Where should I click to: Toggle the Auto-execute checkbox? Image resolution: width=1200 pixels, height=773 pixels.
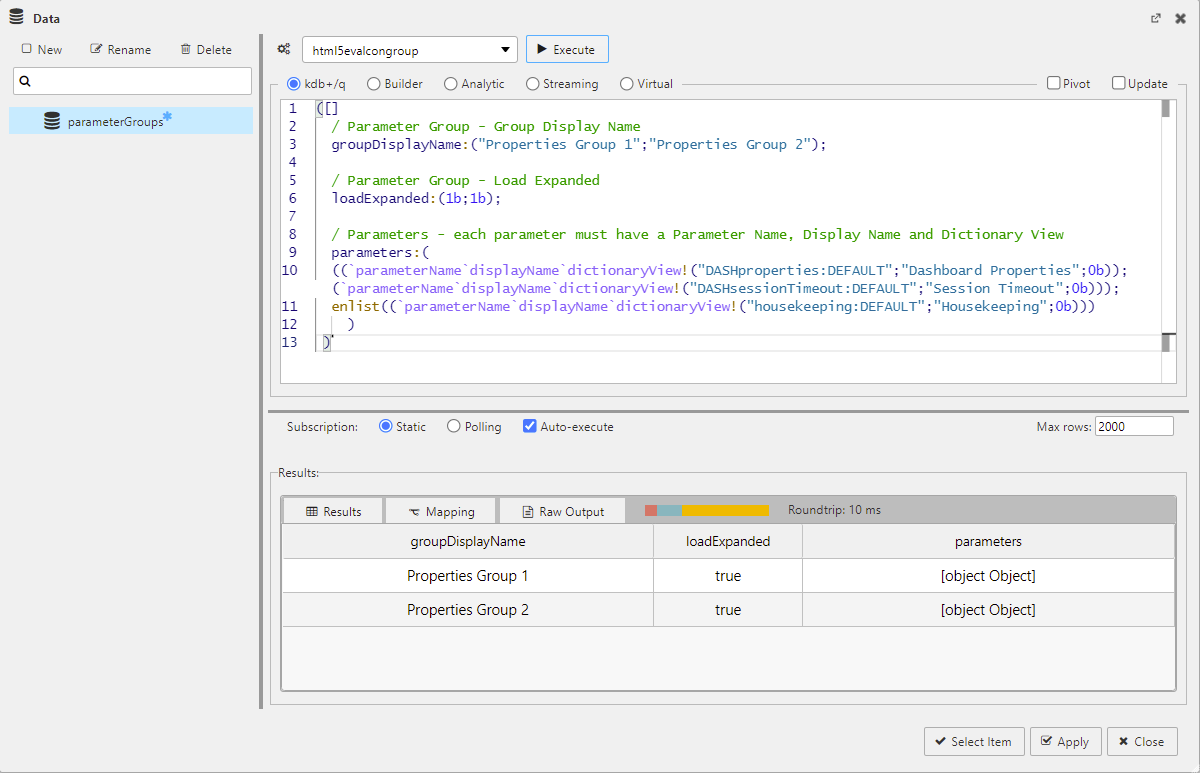(x=530, y=427)
